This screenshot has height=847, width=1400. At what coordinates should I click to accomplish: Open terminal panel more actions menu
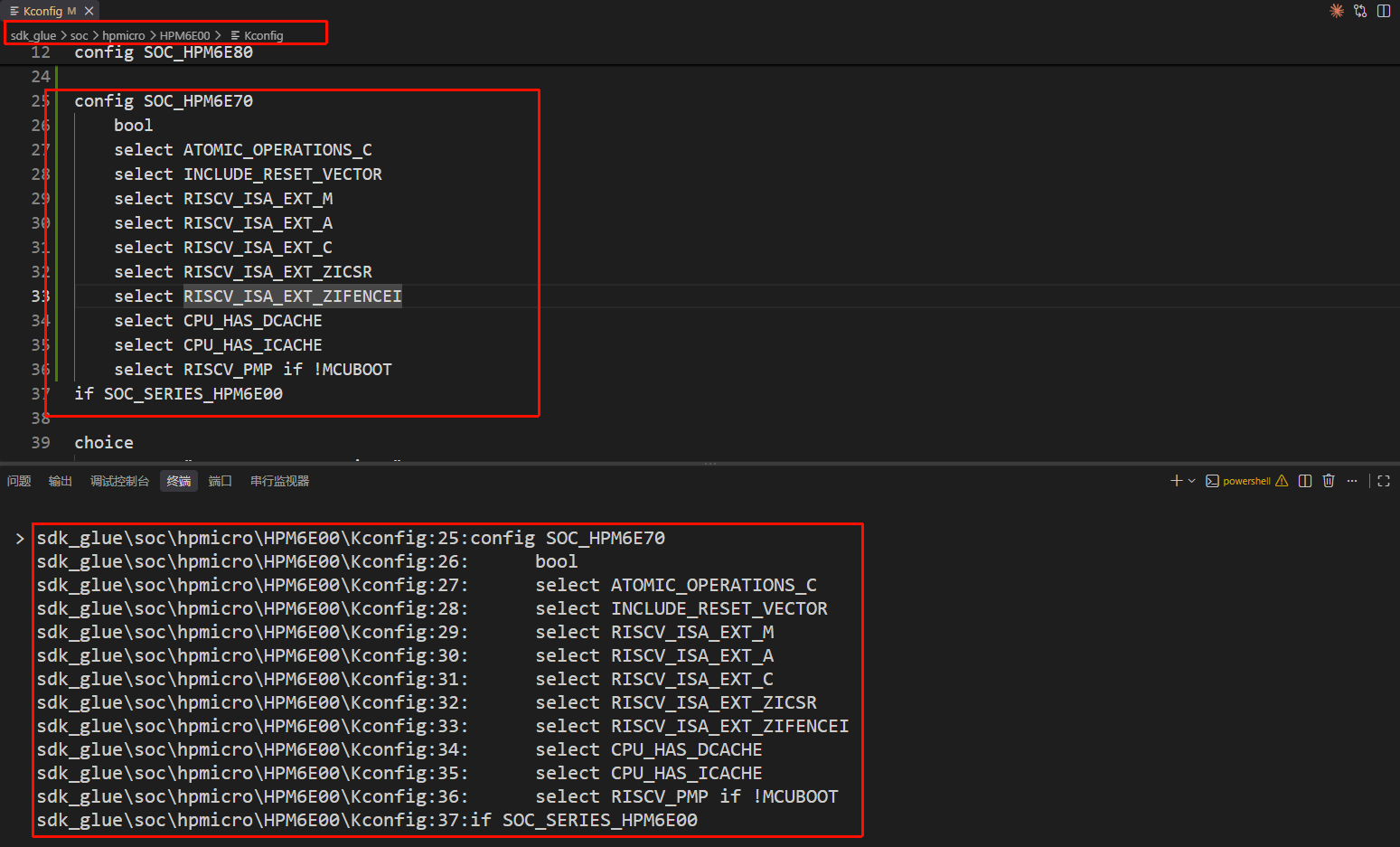tap(1352, 481)
